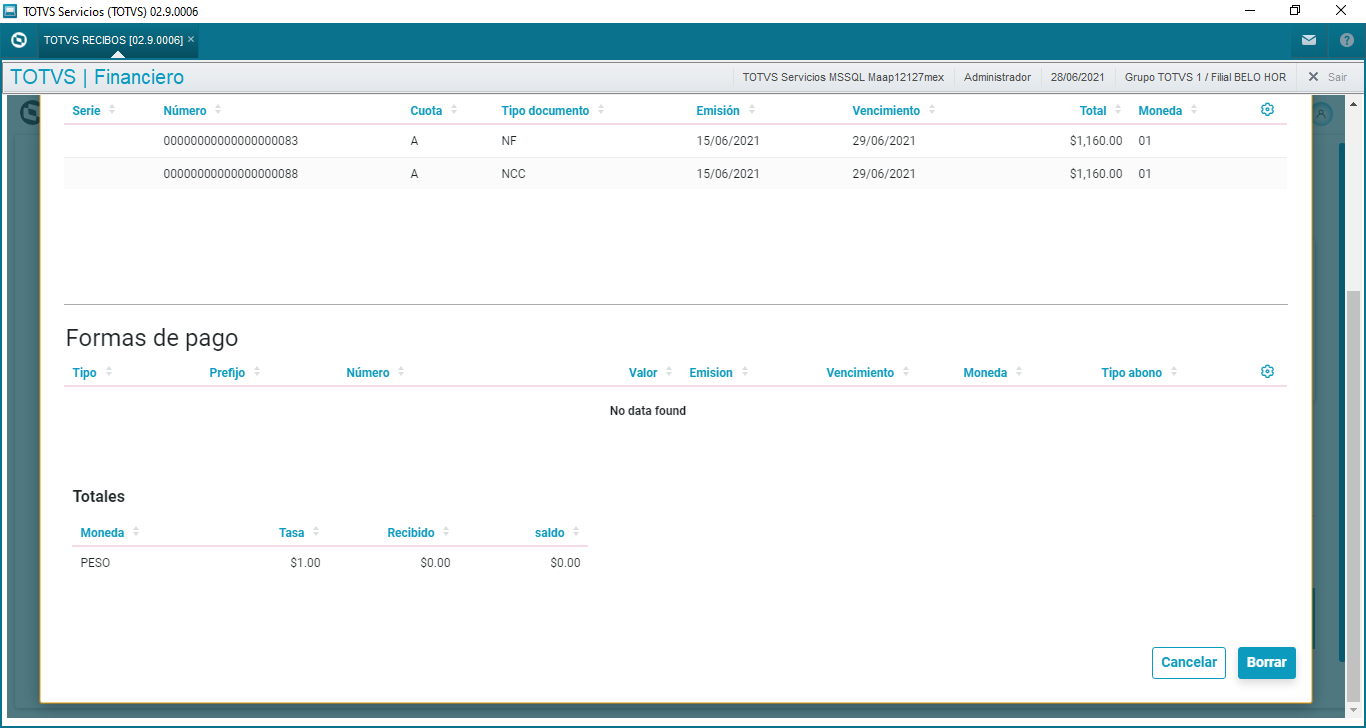Click scrollbar down arrow
The image size is (1366, 728).
[x=1355, y=711]
